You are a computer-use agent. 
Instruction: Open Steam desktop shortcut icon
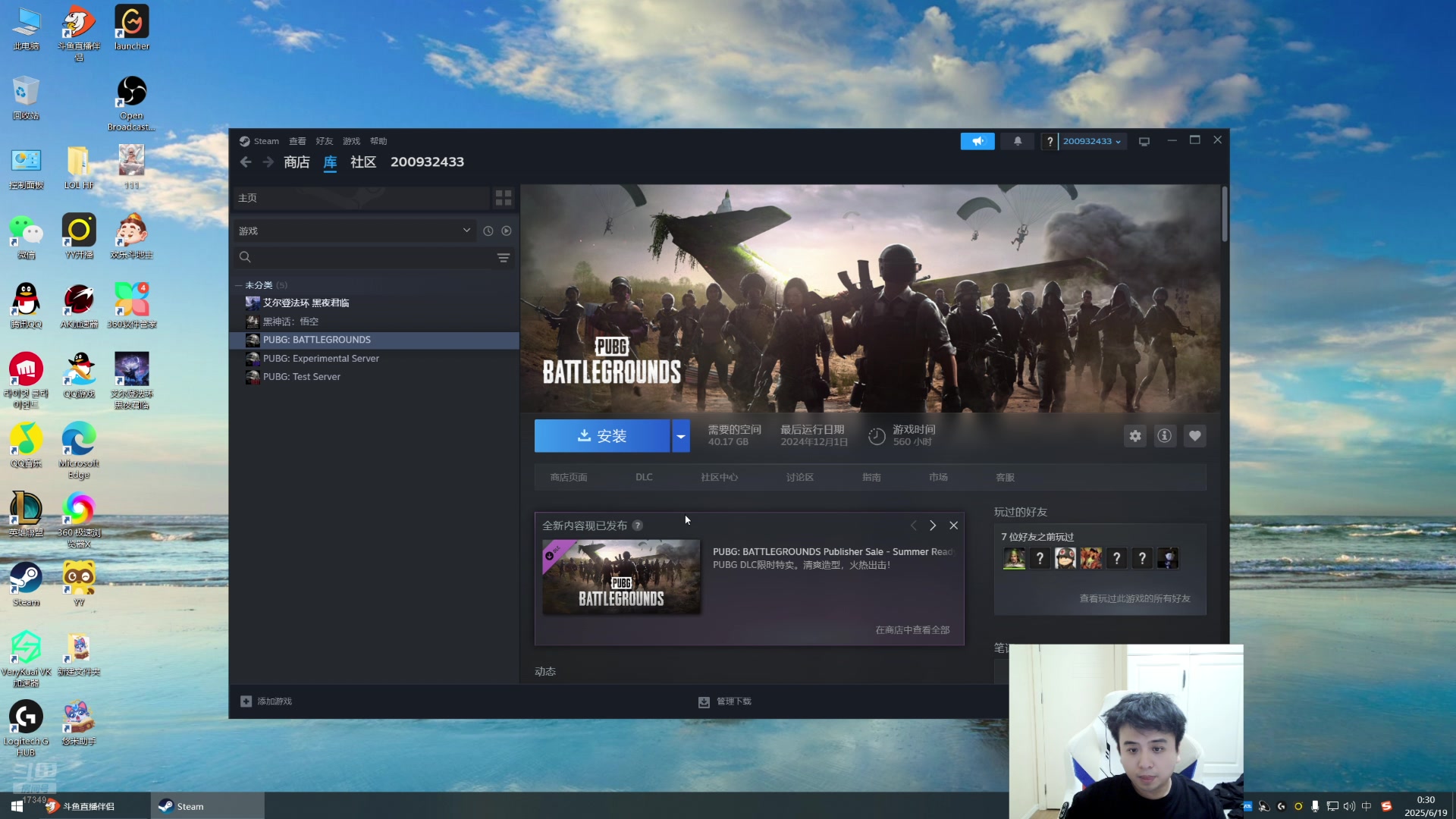point(26,585)
